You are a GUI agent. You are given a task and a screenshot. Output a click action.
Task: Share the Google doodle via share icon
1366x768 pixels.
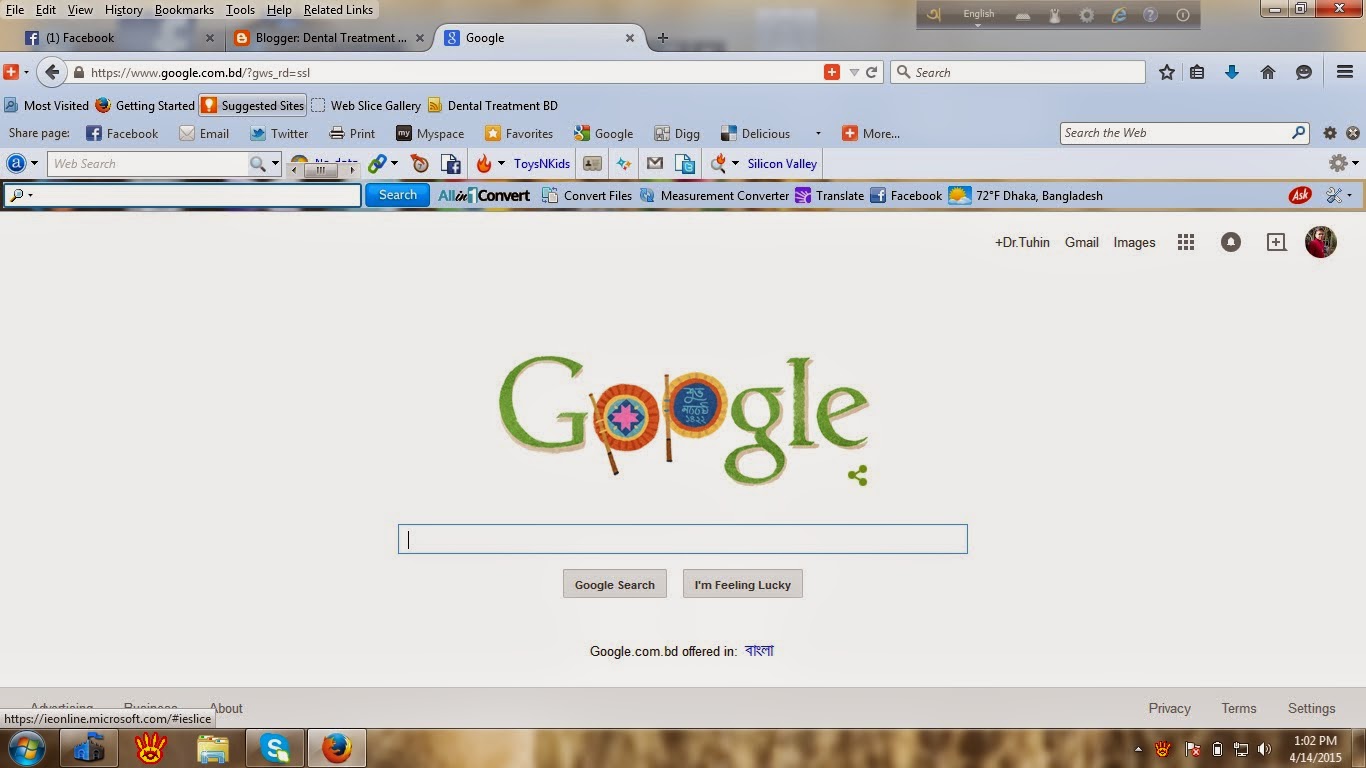click(857, 476)
